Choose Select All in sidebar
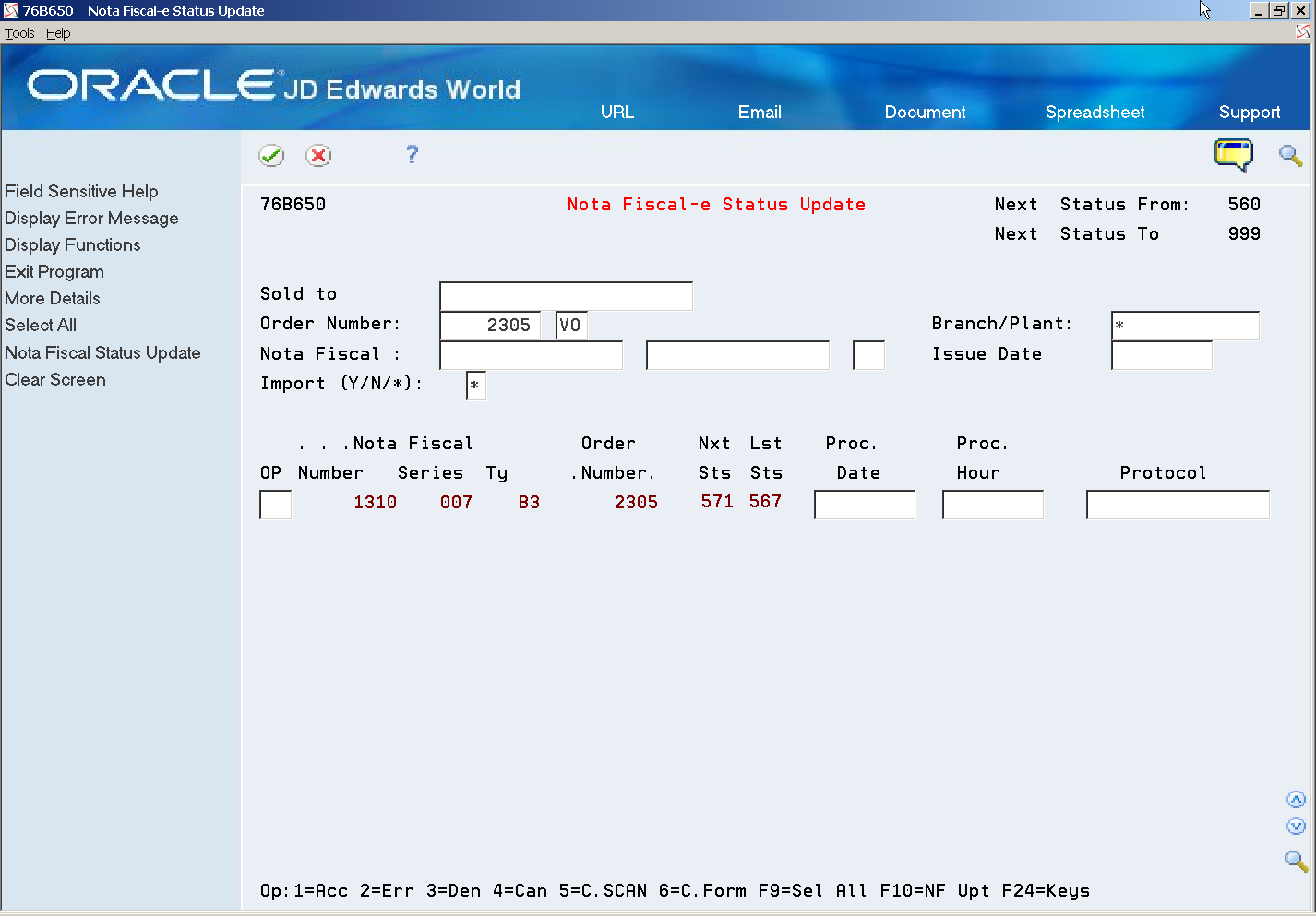 [x=41, y=325]
